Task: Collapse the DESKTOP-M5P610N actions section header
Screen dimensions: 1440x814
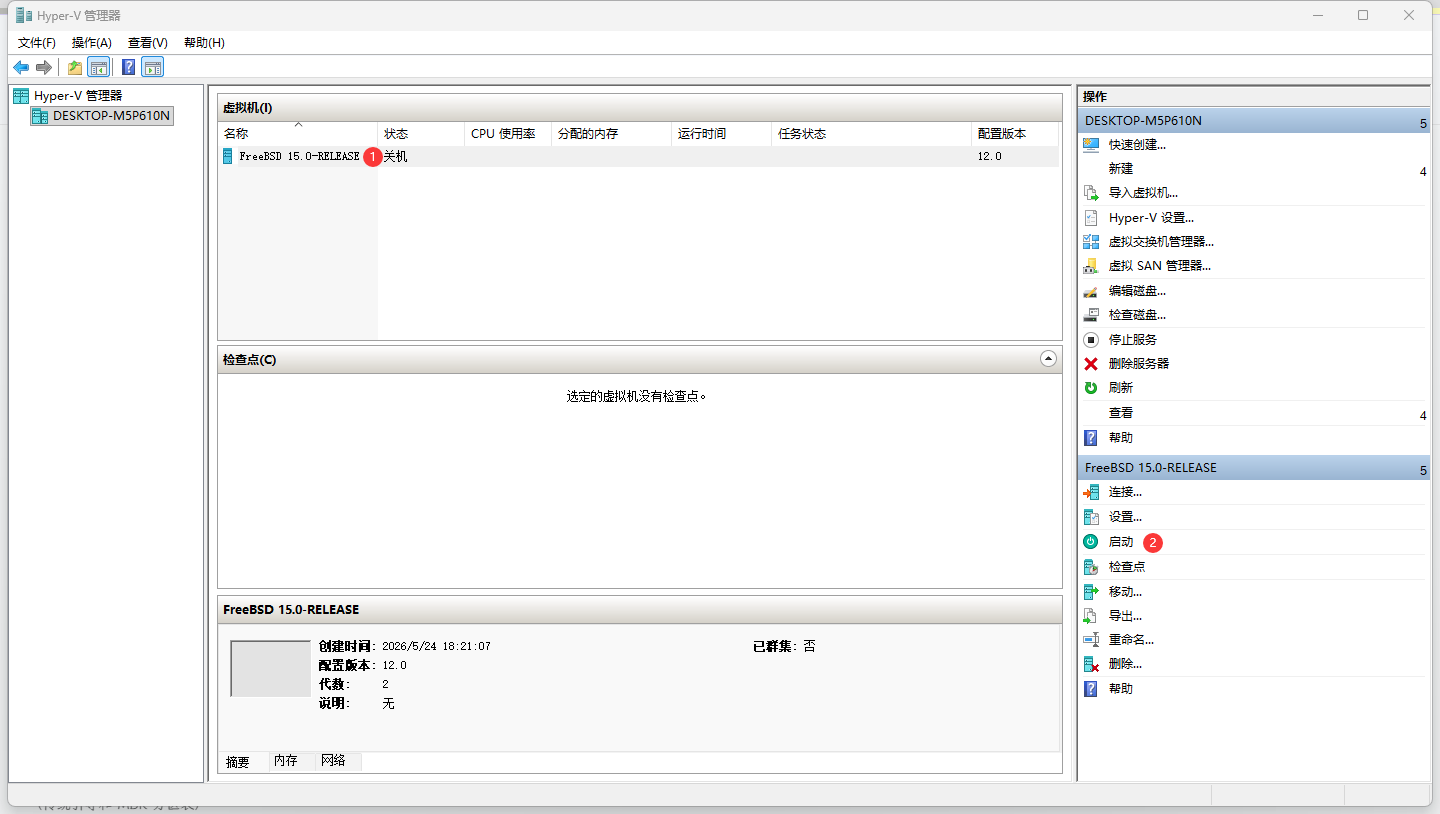Action: 1254,121
